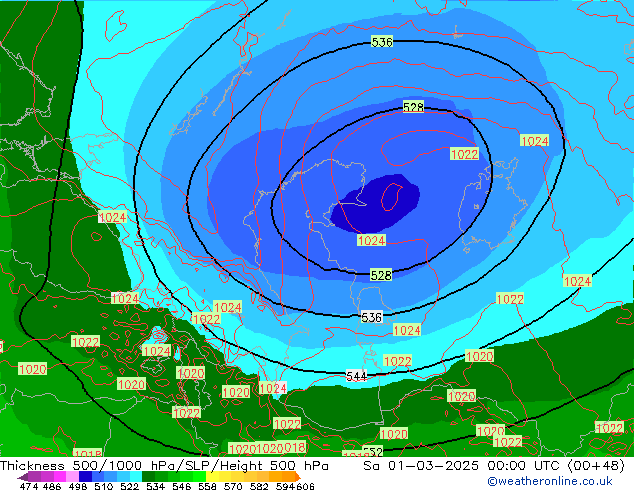Click the dark blue legend color swatch
This screenshot has width=634, height=490.
coord(85,476)
